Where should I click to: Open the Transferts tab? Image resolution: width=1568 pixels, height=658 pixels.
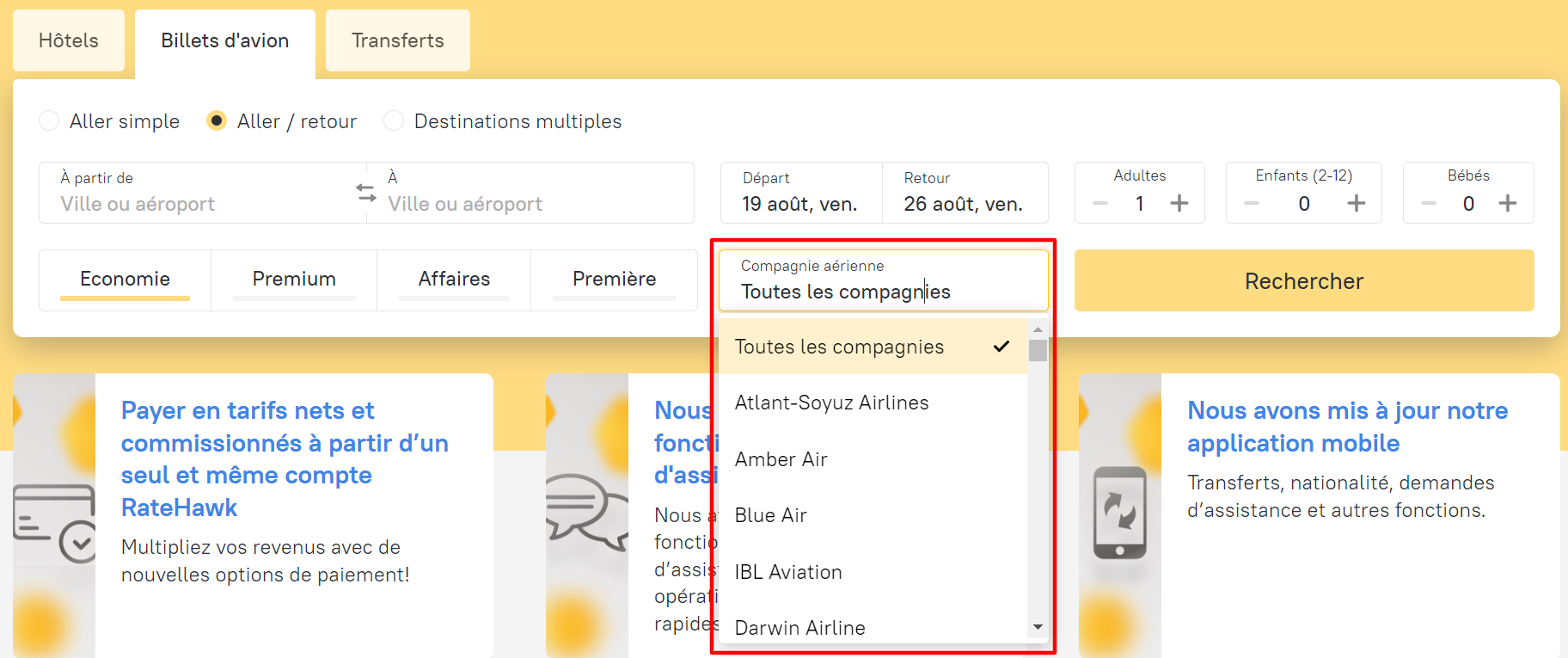click(397, 40)
